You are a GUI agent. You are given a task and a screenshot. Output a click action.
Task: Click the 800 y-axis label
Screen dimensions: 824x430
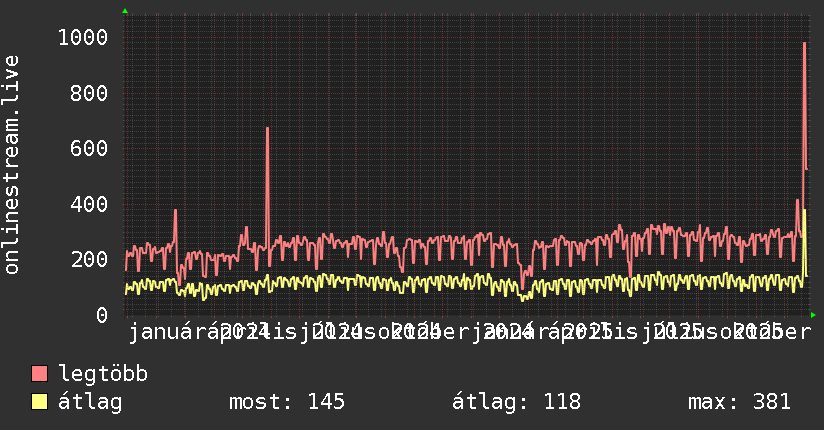pyautogui.click(x=89, y=93)
